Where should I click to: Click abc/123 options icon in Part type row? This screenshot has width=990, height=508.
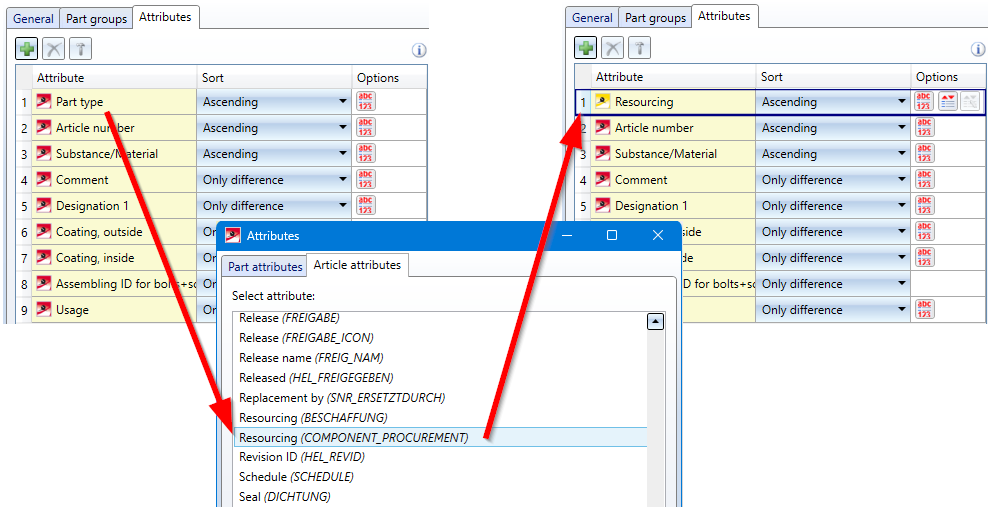(x=366, y=101)
